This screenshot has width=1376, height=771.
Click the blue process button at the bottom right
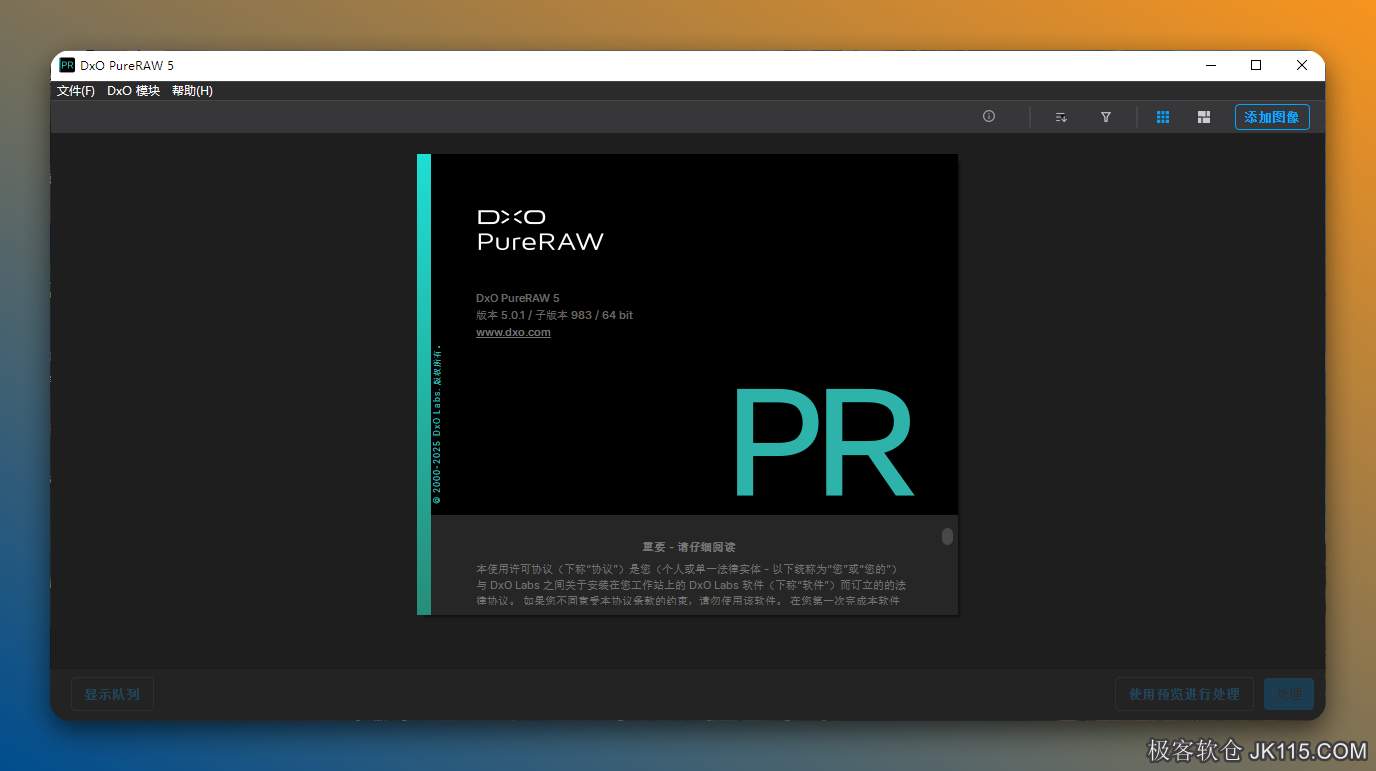pos(1289,694)
